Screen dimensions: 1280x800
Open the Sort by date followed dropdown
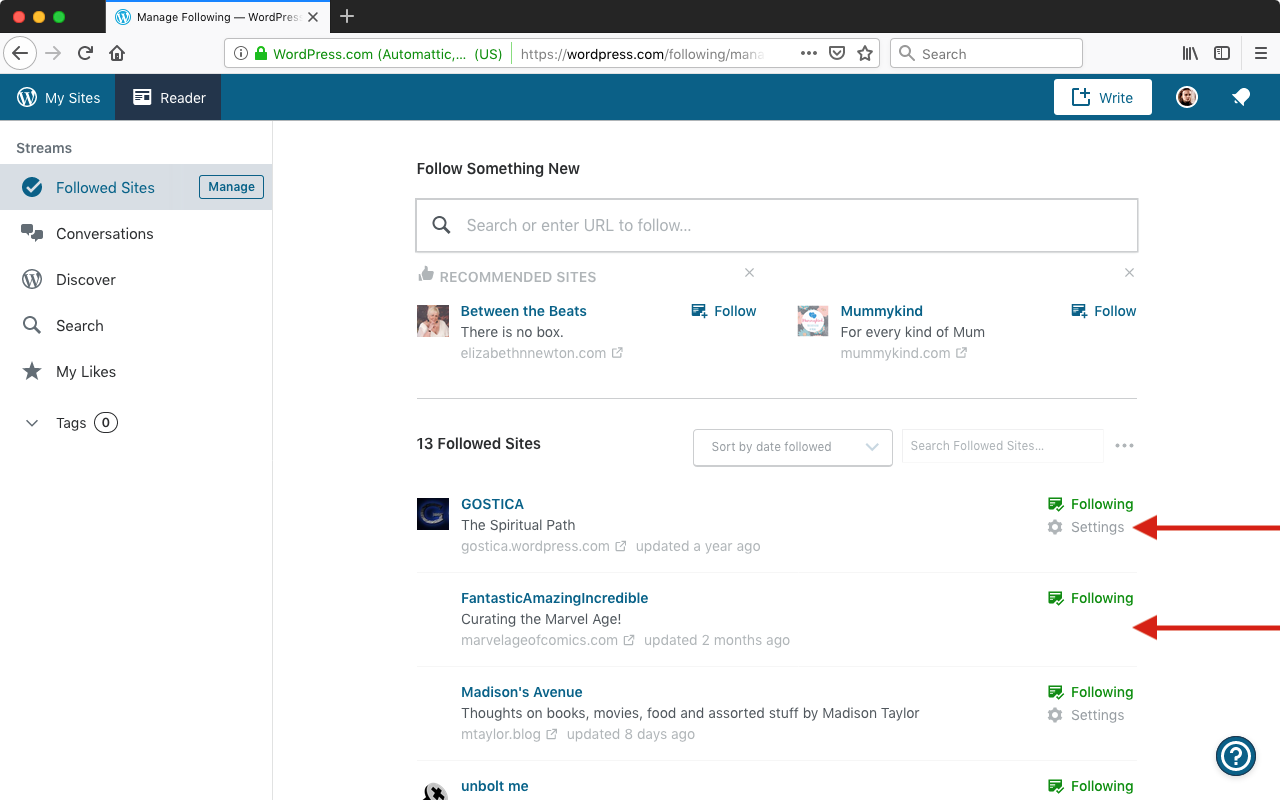click(x=792, y=447)
